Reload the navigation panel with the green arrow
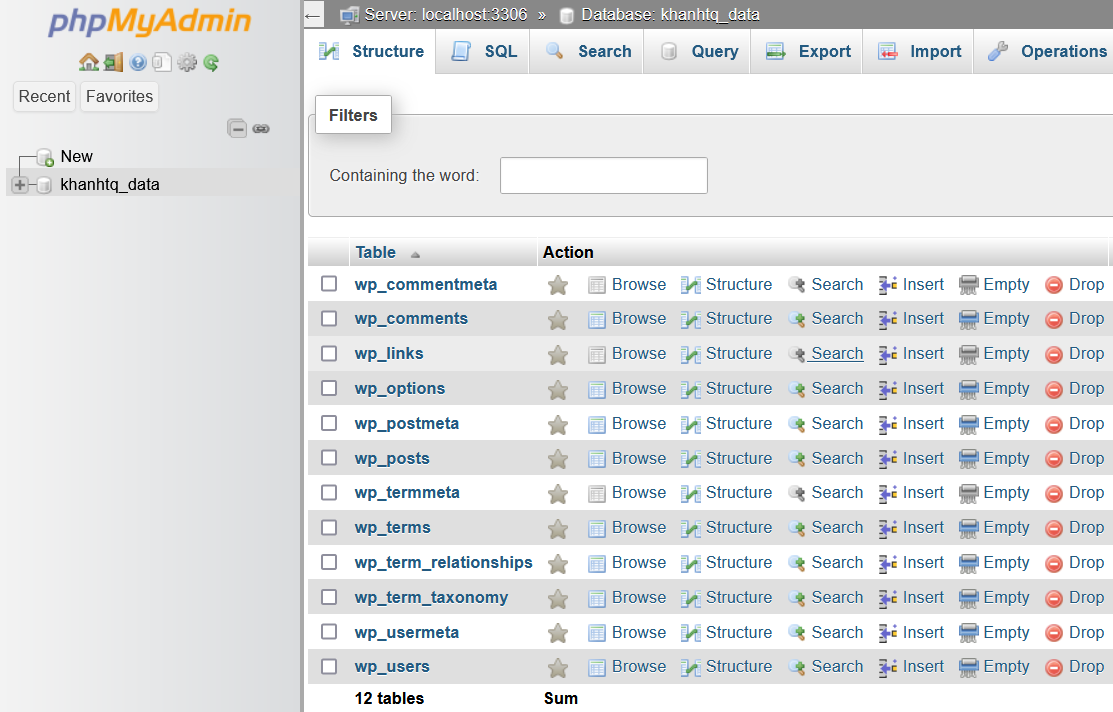This screenshot has width=1113, height=712. point(211,63)
